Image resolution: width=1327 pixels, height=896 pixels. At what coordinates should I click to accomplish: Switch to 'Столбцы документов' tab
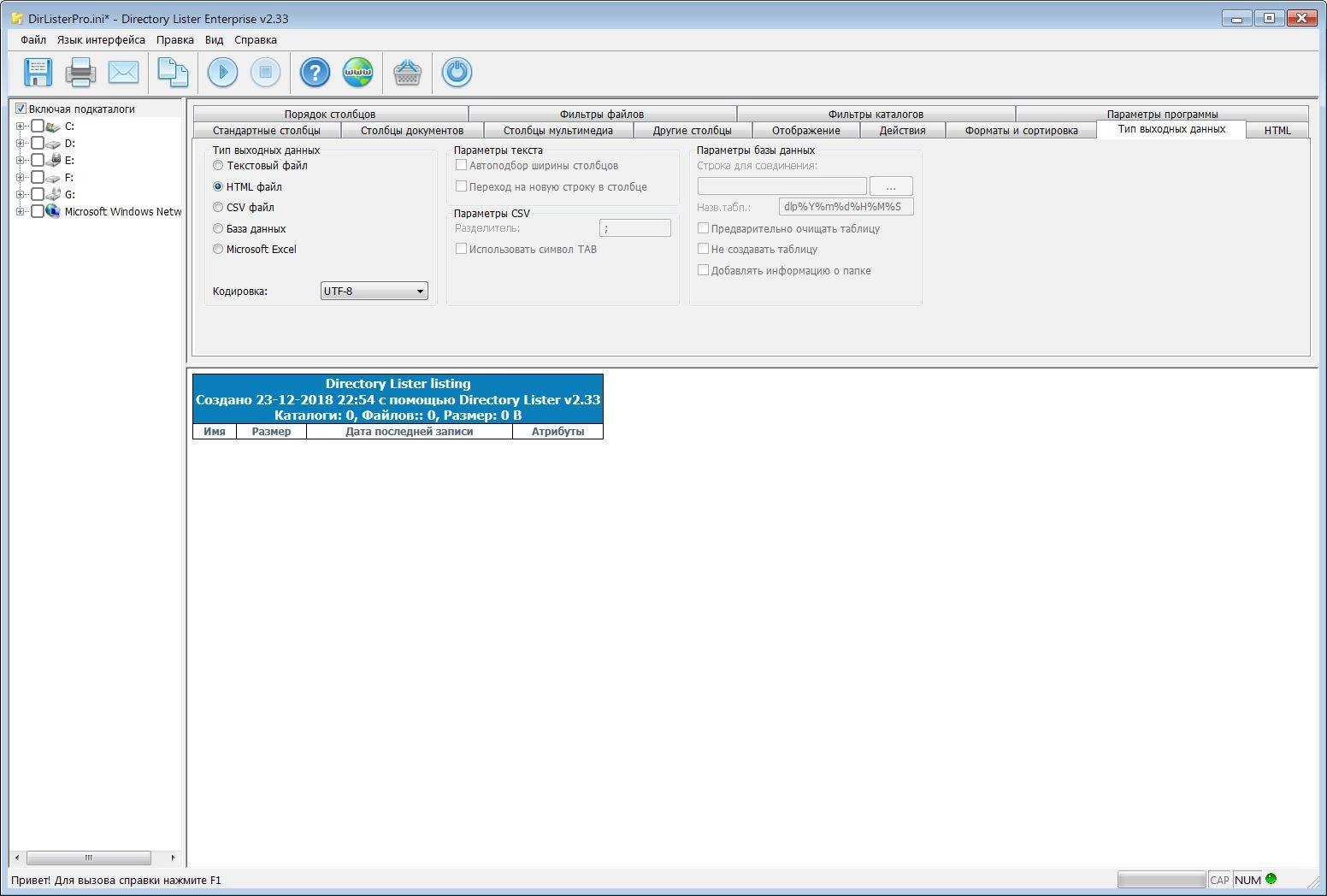pyautogui.click(x=412, y=131)
